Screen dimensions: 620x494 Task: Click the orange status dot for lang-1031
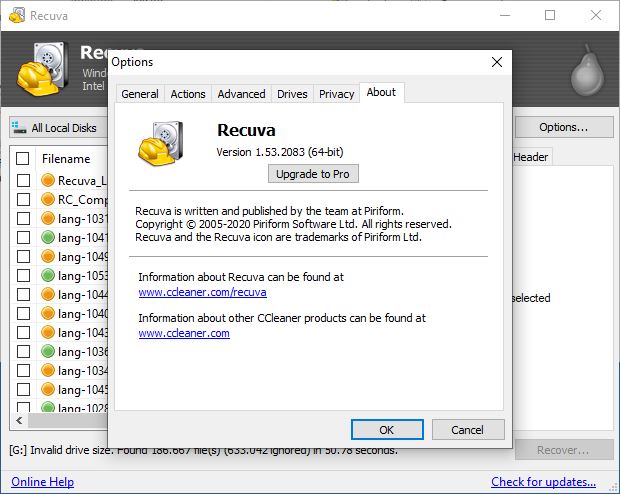[x=48, y=218]
